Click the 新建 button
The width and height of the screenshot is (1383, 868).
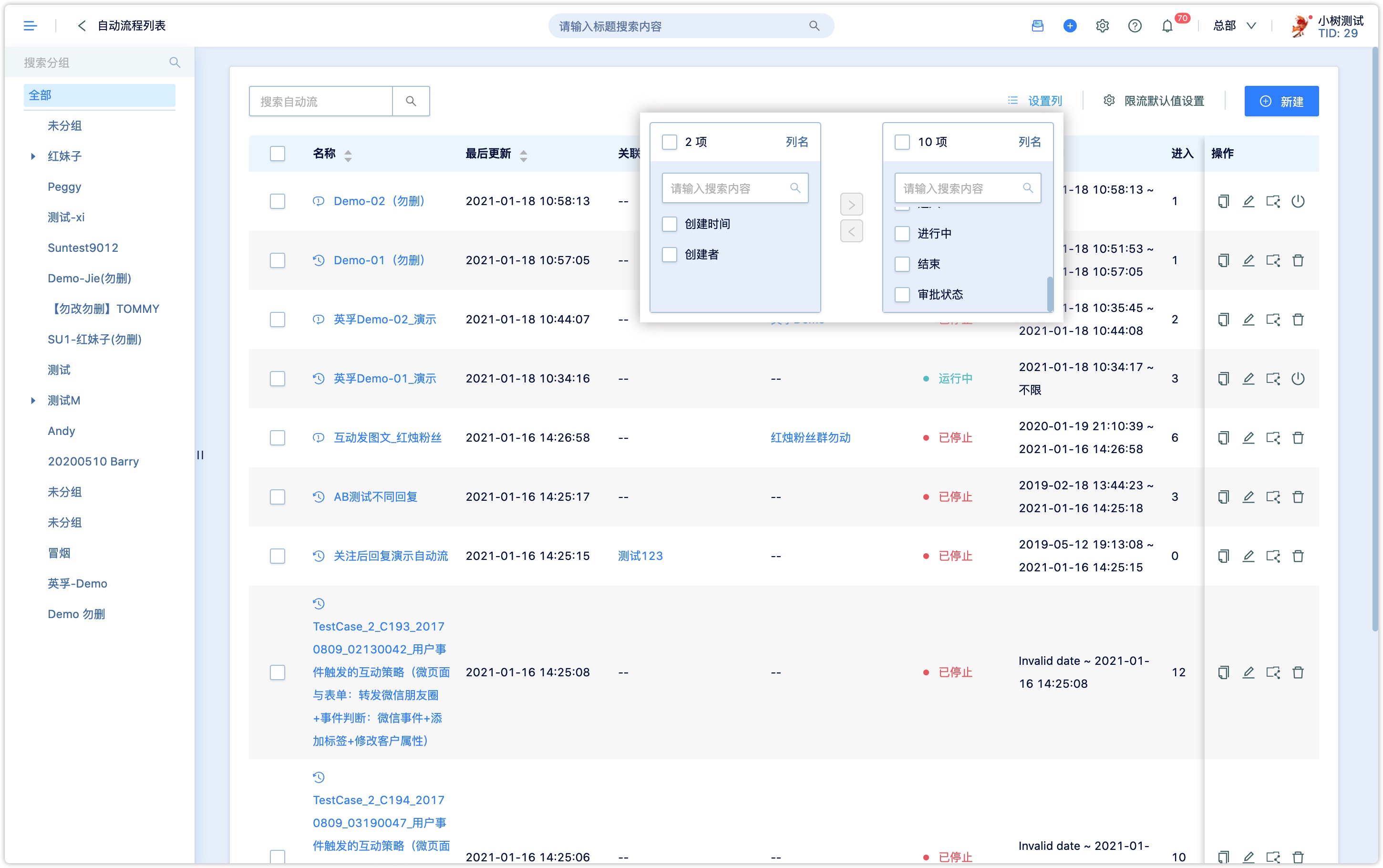coord(1281,101)
